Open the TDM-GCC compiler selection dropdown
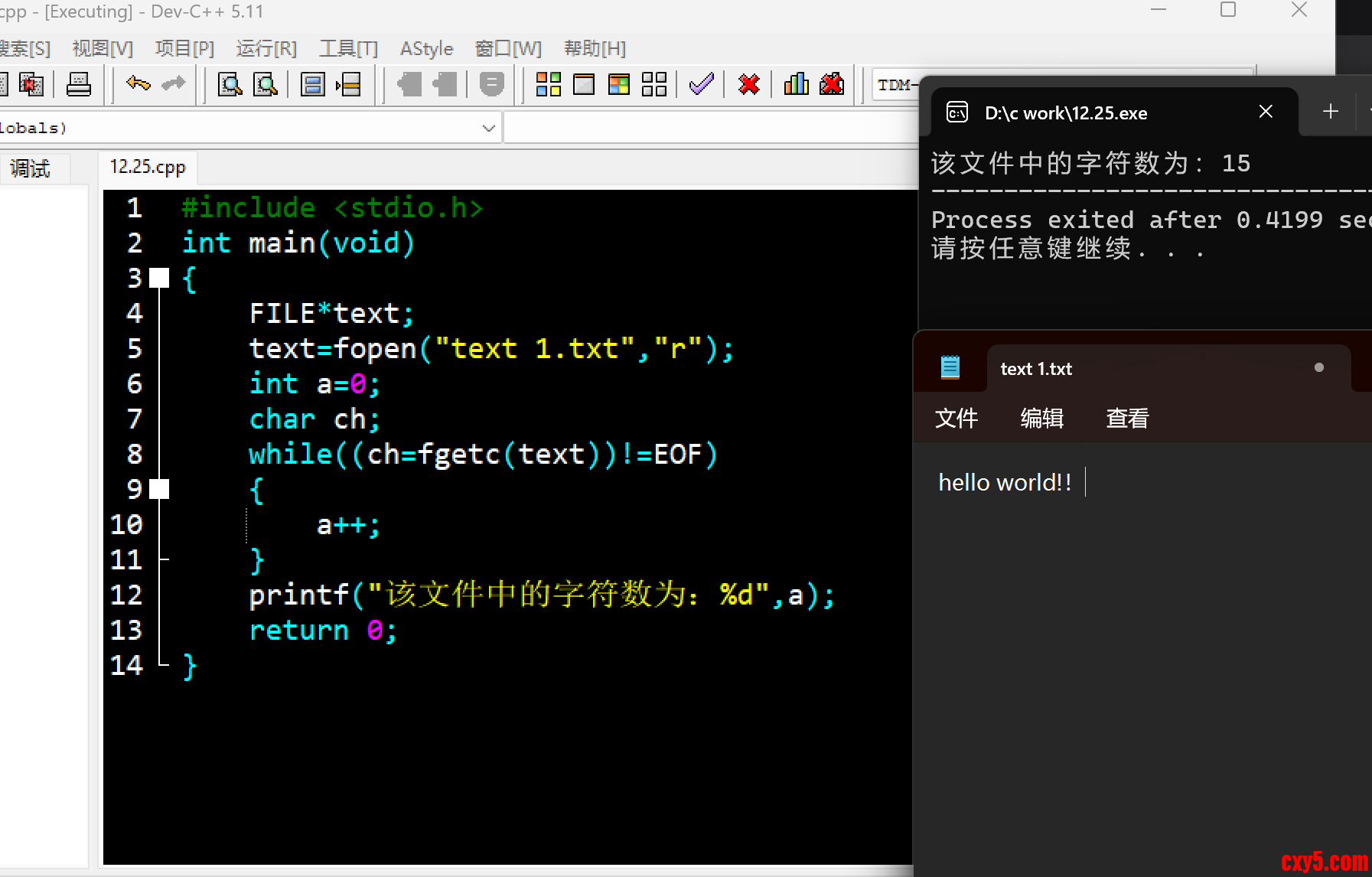The height and width of the screenshot is (877, 1372). pyautogui.click(x=895, y=85)
